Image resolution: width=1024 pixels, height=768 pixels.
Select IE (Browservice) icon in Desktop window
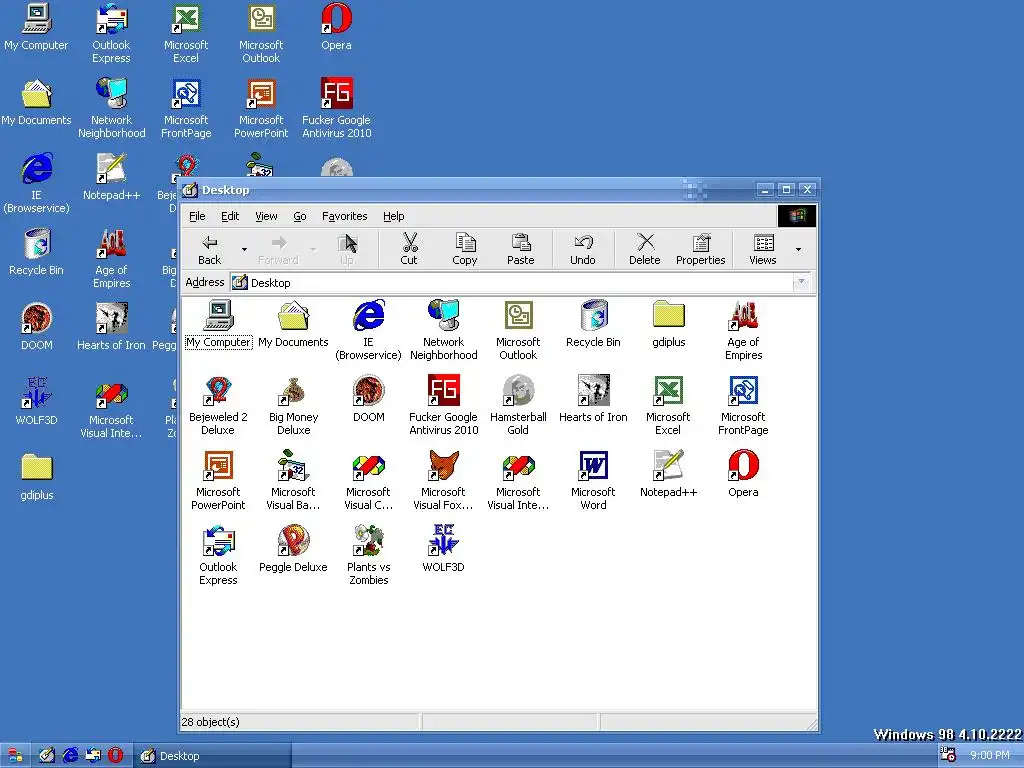pyautogui.click(x=368, y=330)
